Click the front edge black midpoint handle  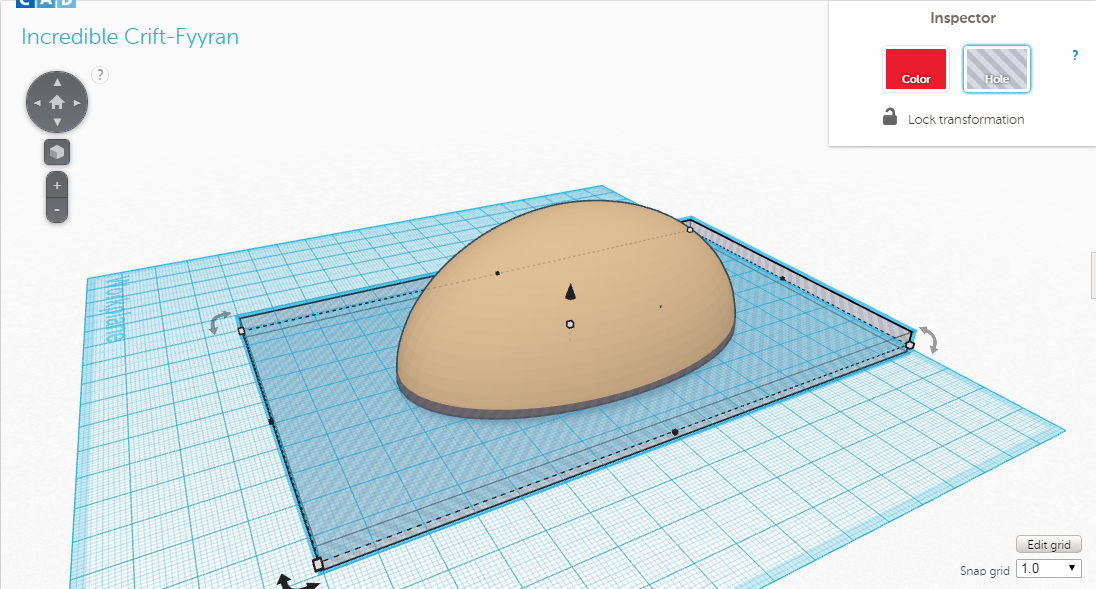675,432
